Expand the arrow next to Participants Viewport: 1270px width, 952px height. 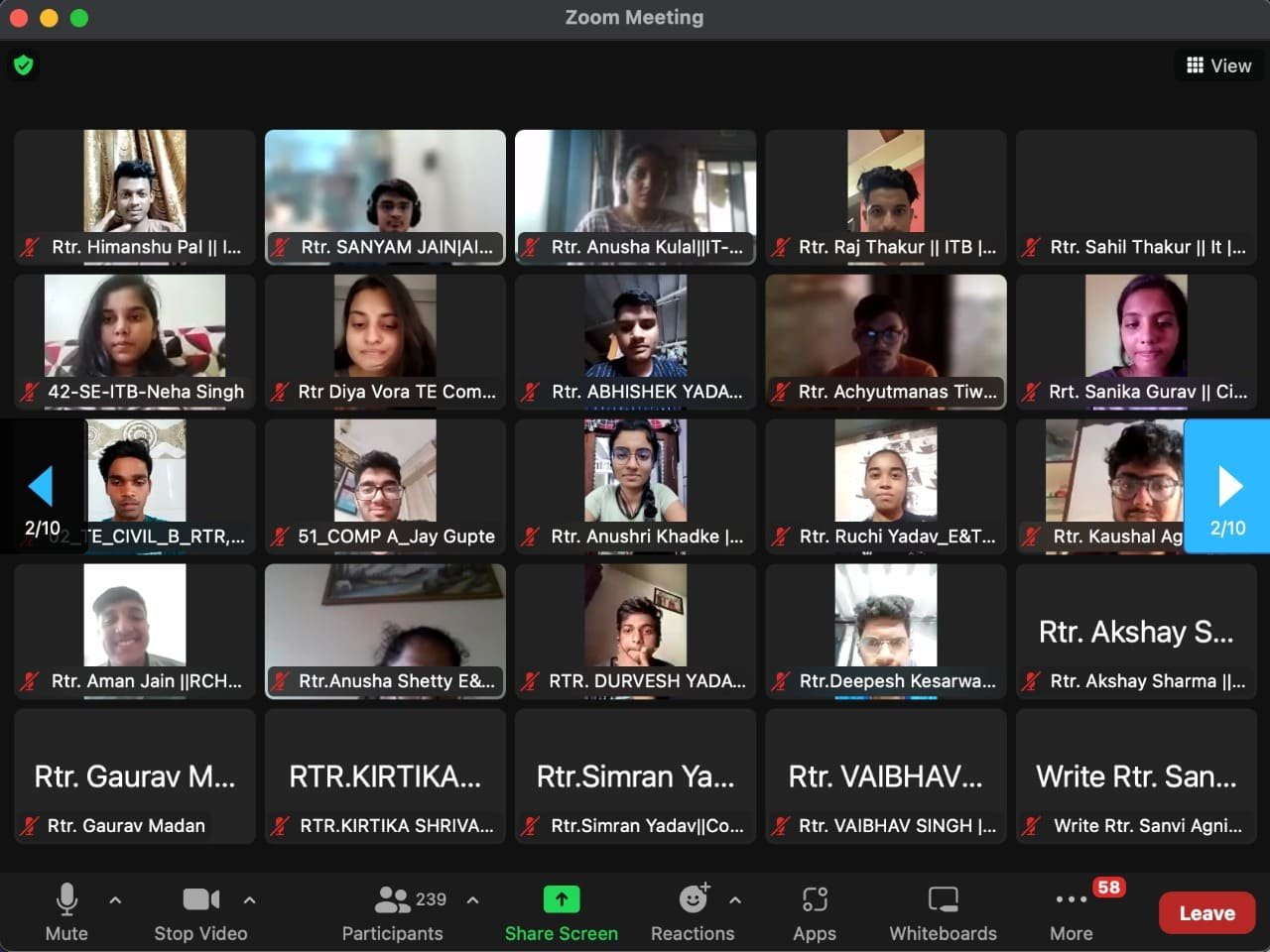(x=473, y=899)
